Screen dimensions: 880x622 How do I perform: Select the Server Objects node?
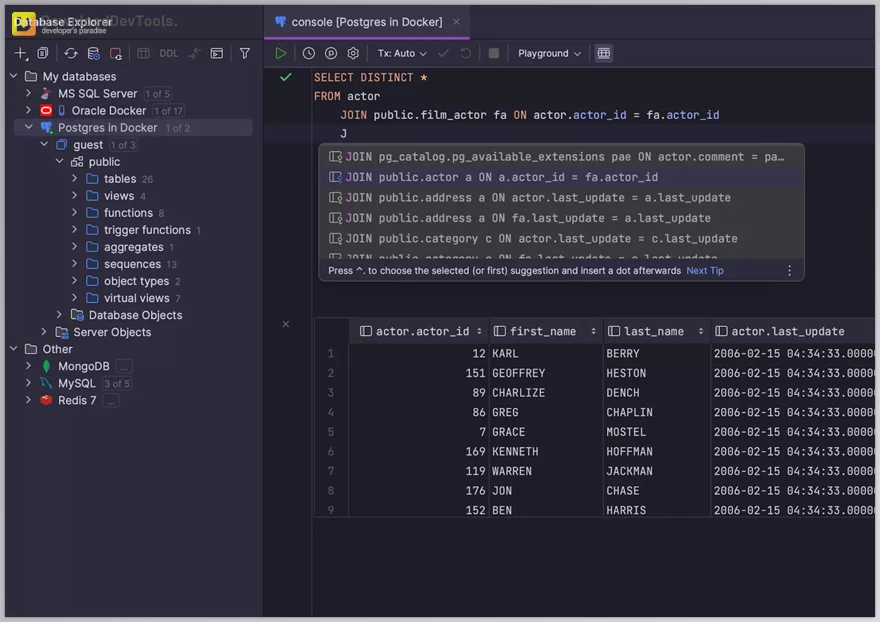coord(112,332)
